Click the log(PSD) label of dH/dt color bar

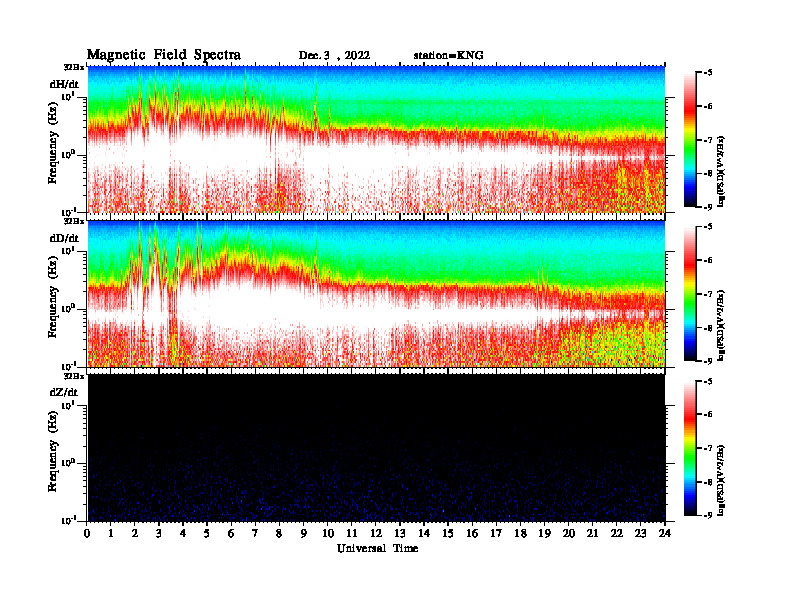[x=722, y=171]
